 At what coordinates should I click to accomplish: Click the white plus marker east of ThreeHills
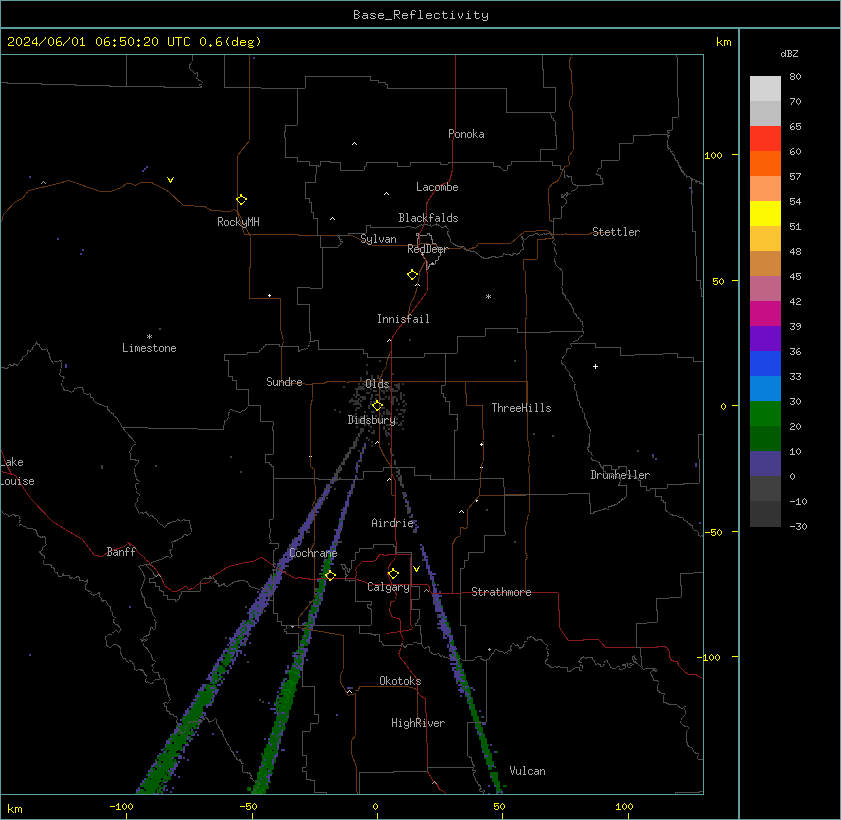595,367
